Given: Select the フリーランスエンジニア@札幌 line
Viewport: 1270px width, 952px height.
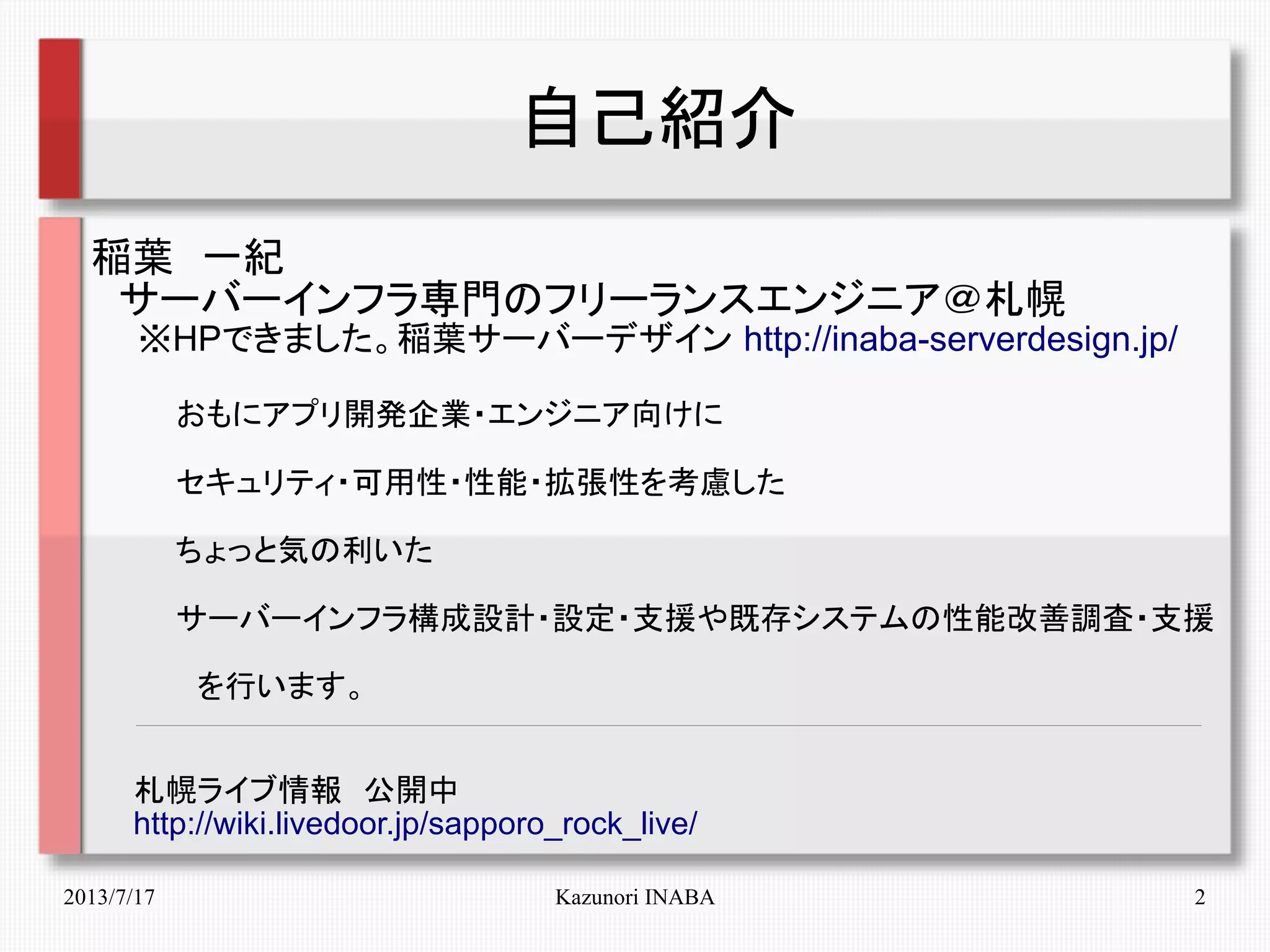Looking at the screenshot, I should (592, 299).
